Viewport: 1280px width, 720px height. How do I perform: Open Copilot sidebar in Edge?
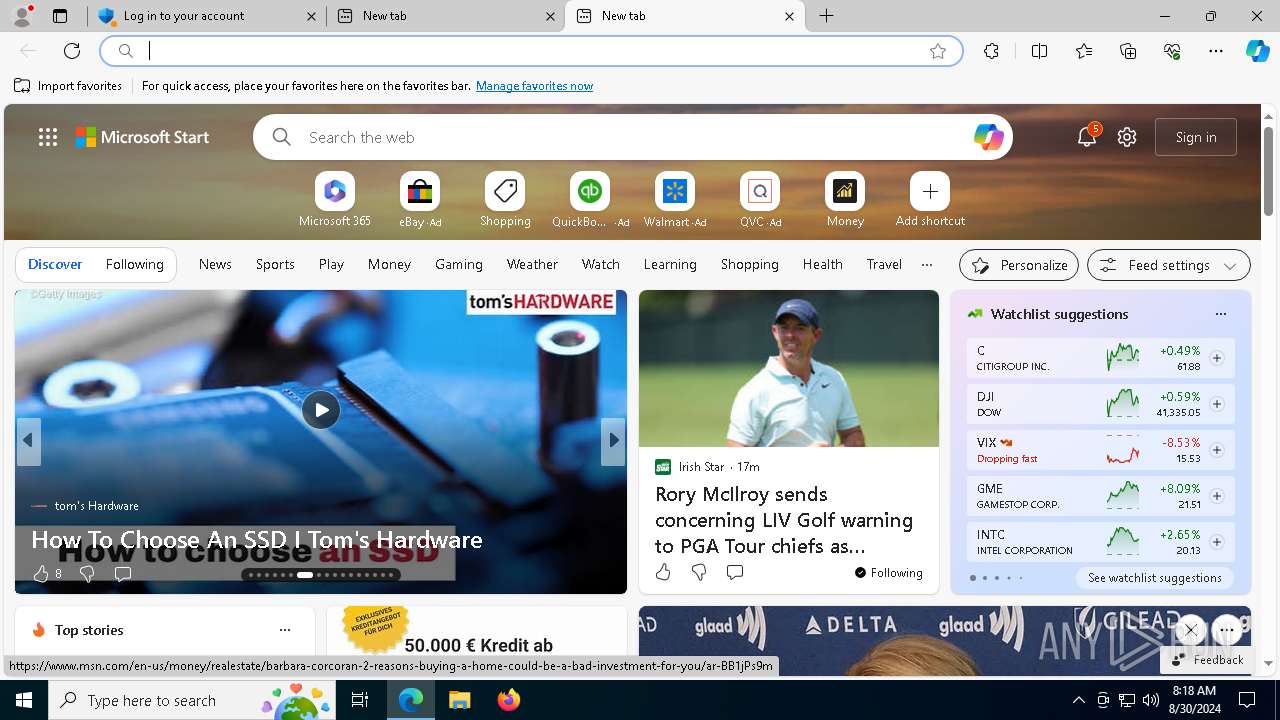1257,51
